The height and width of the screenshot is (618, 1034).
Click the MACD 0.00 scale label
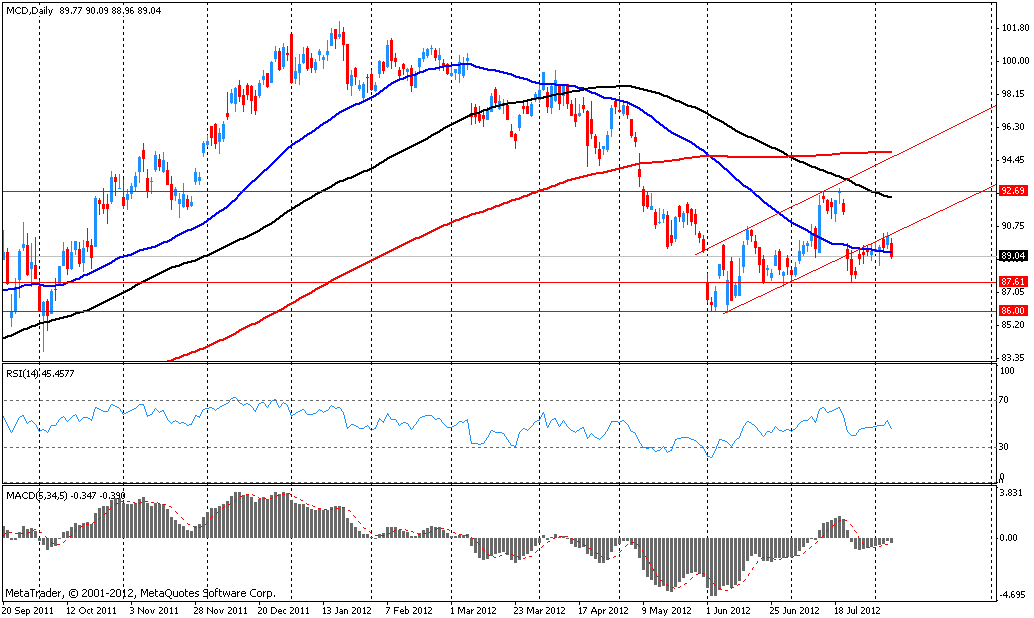(x=1008, y=538)
